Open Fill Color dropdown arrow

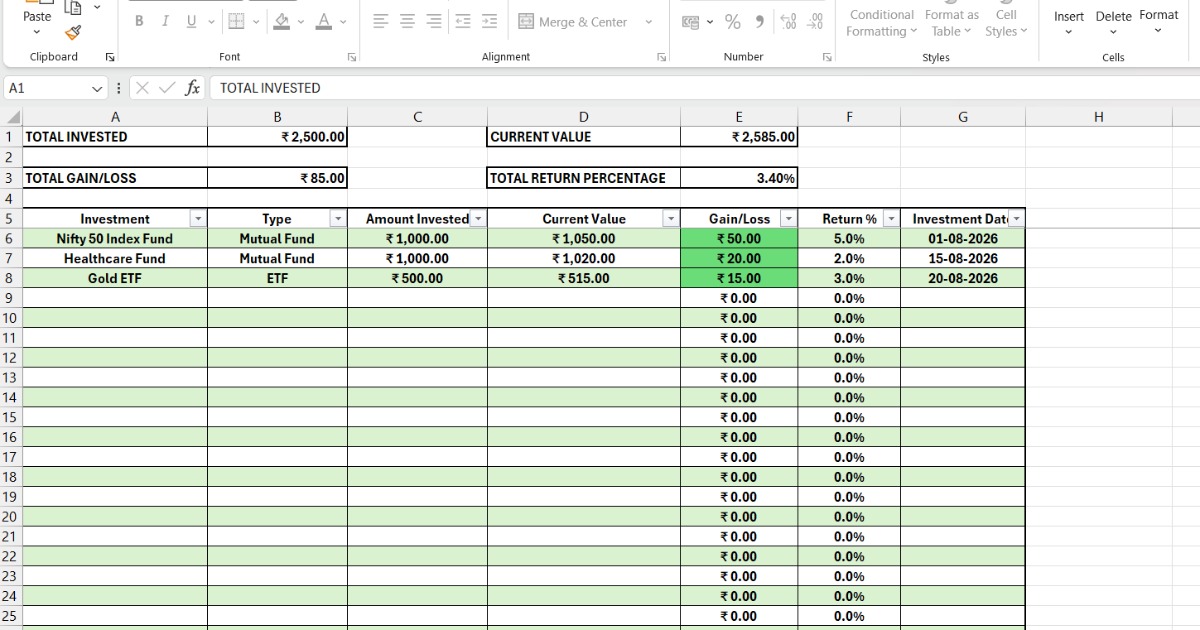coord(301,21)
